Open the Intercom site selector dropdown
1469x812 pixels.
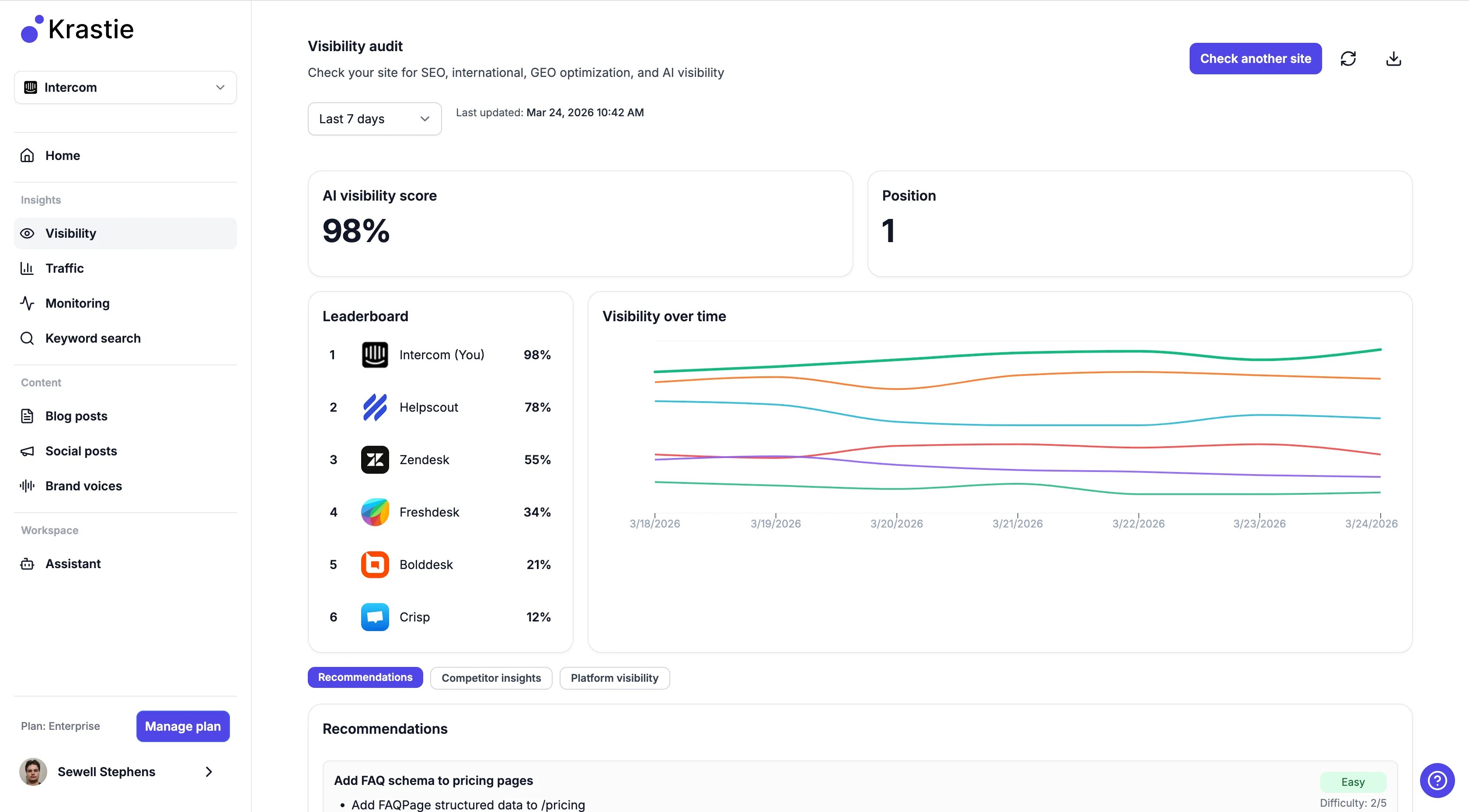(x=125, y=87)
